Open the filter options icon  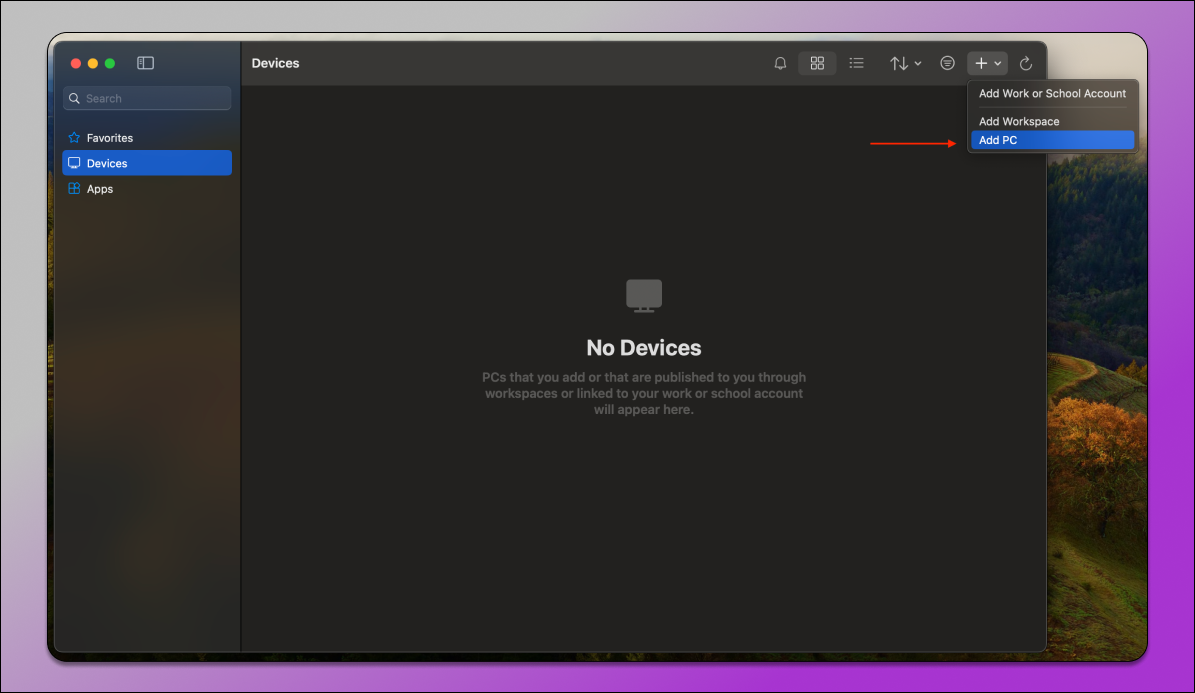point(947,63)
